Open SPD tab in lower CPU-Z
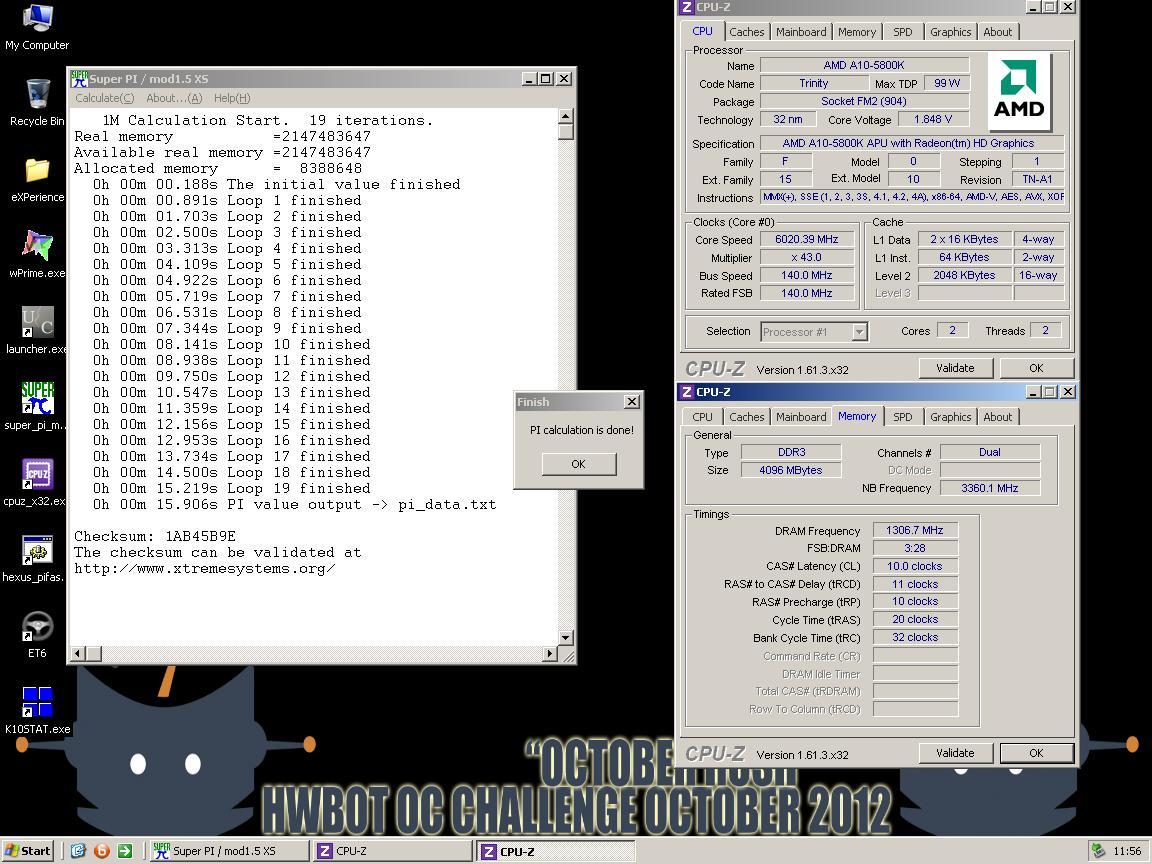 coord(902,417)
